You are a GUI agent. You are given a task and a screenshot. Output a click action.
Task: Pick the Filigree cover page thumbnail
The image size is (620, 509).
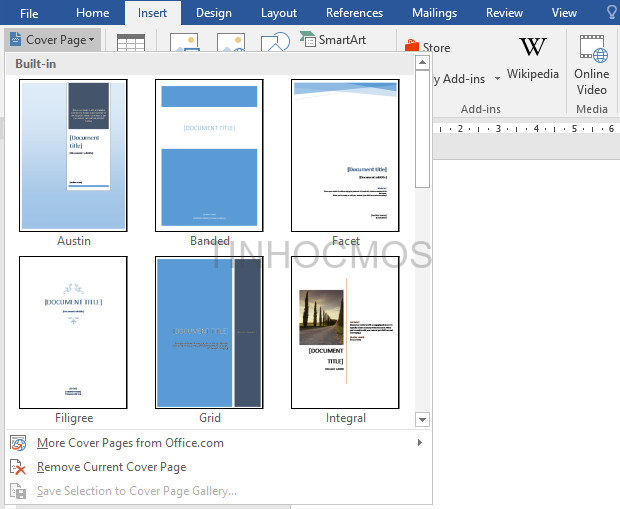click(73, 332)
